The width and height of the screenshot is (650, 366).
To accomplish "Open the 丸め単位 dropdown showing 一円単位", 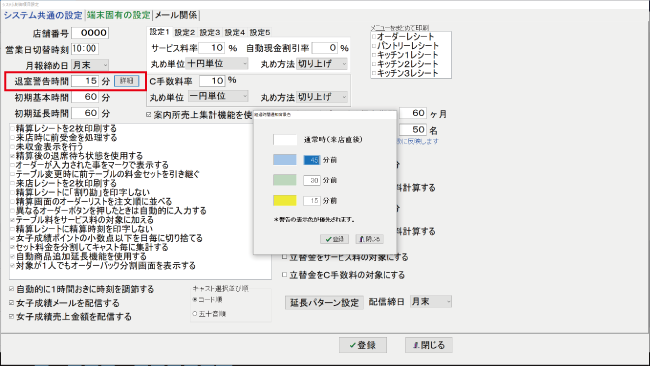I will (218, 96).
